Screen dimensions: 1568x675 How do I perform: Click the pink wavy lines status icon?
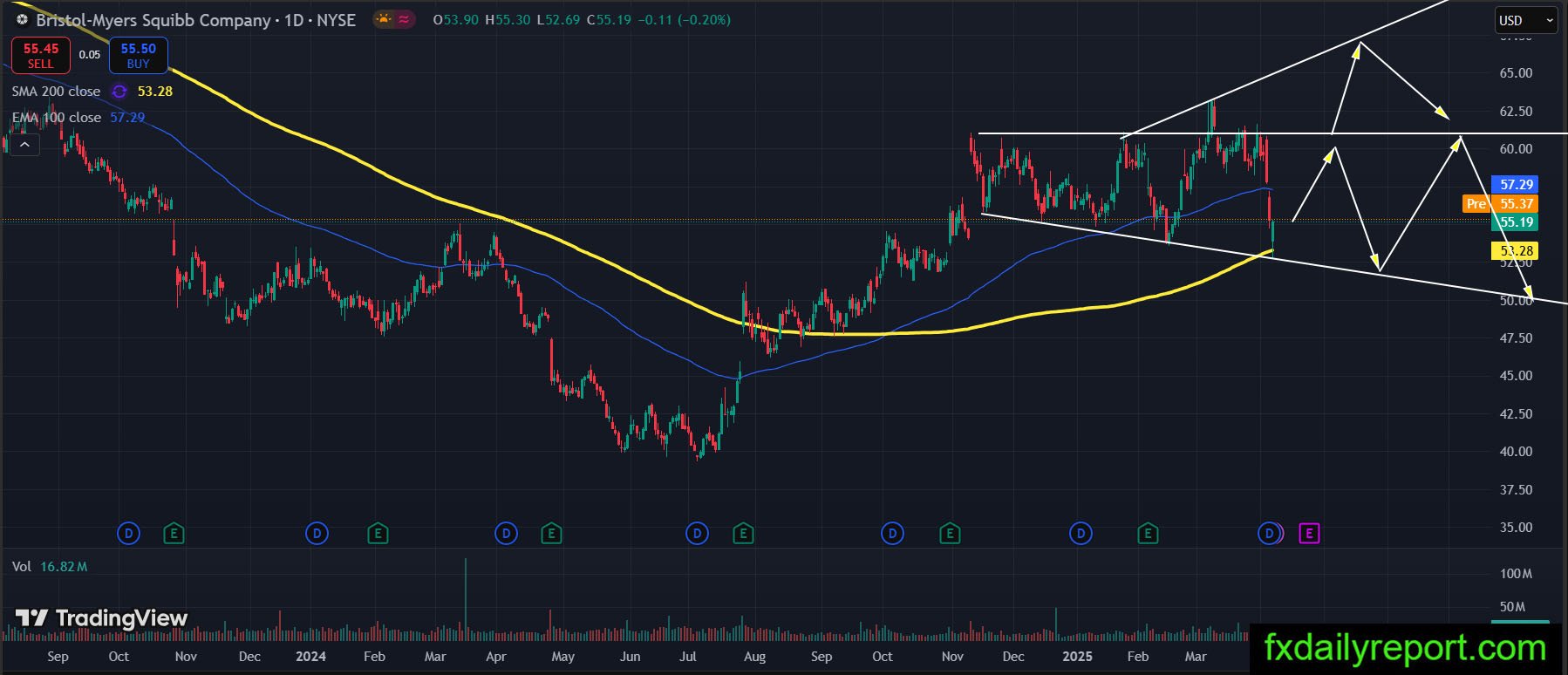405,19
